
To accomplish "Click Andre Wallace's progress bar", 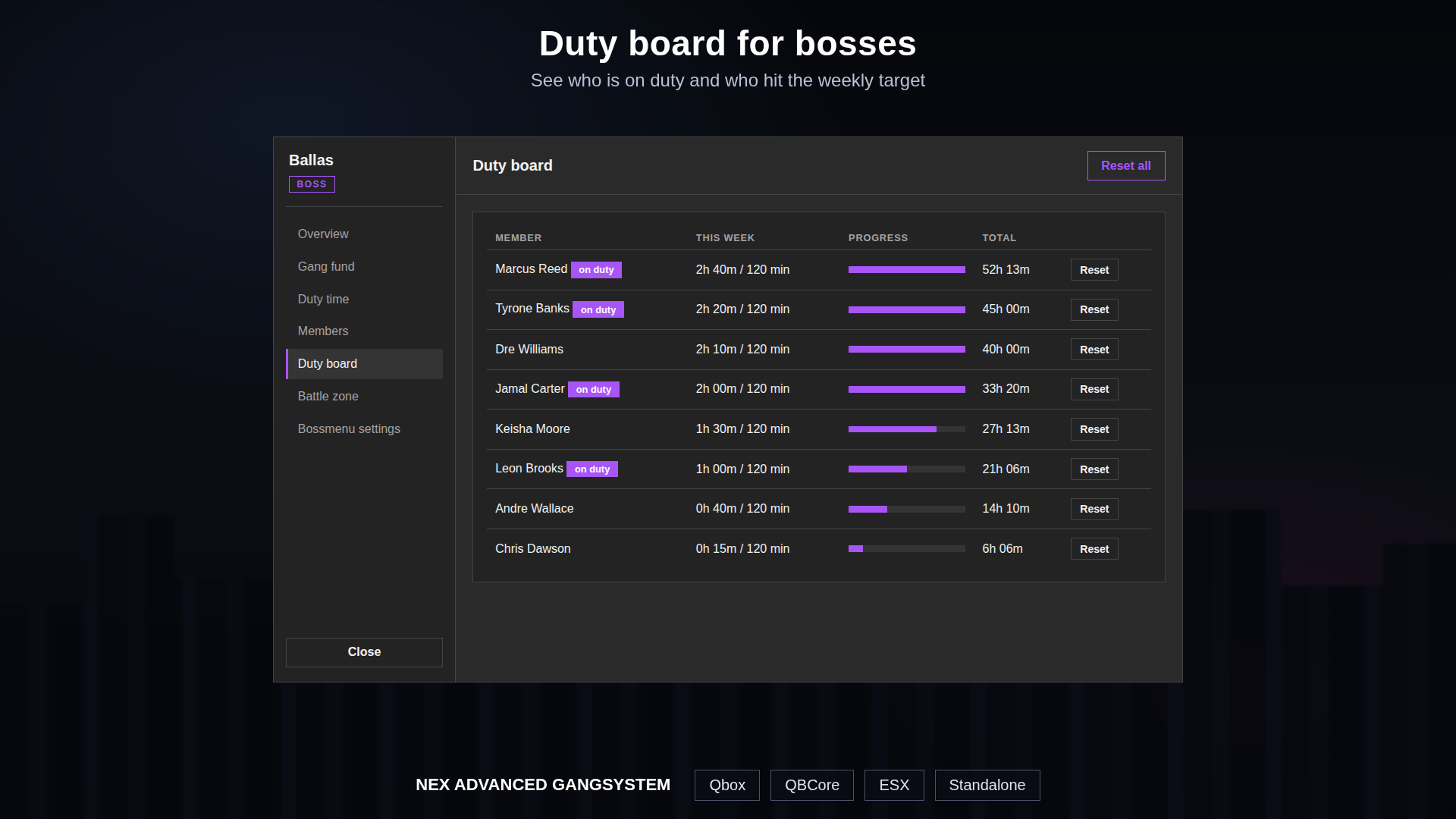I will [907, 509].
